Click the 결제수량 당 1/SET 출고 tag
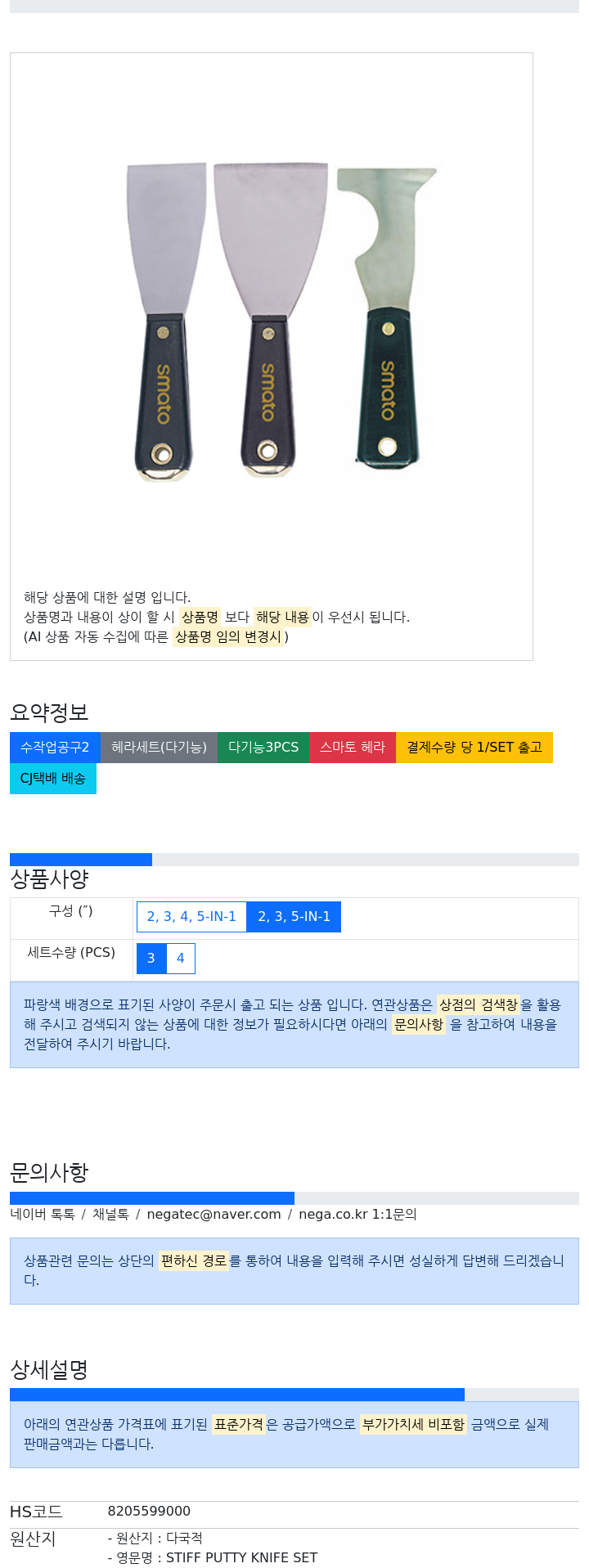The width and height of the screenshot is (589, 1568). tap(474, 748)
